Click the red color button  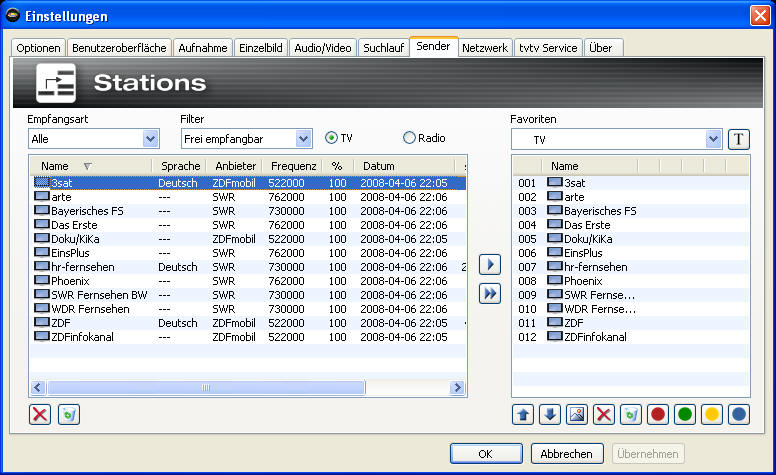pyautogui.click(x=658, y=415)
